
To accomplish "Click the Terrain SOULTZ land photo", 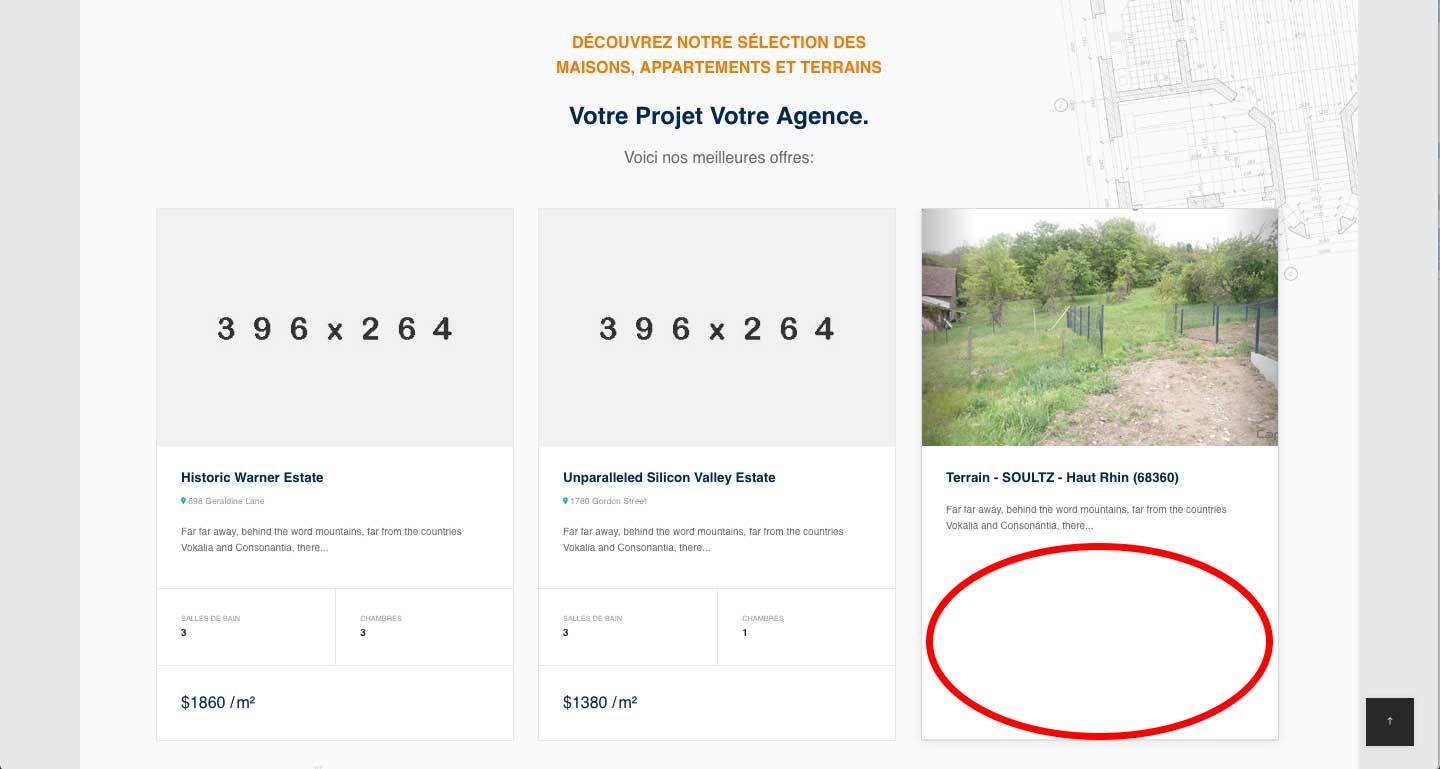I will [1099, 328].
